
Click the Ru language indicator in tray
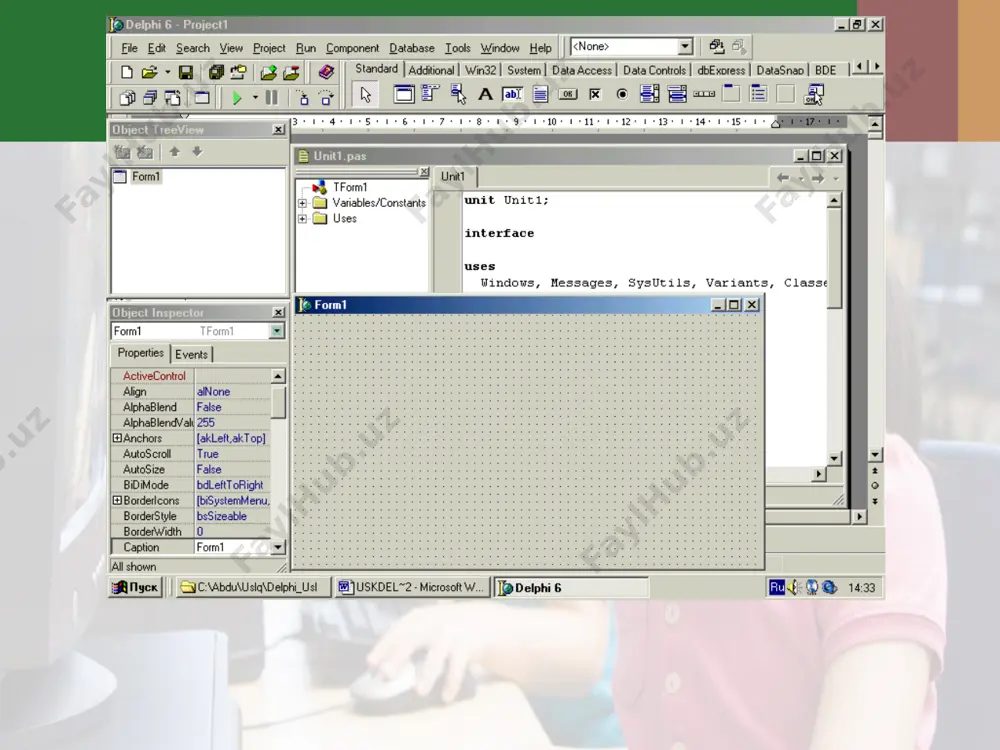(x=777, y=587)
